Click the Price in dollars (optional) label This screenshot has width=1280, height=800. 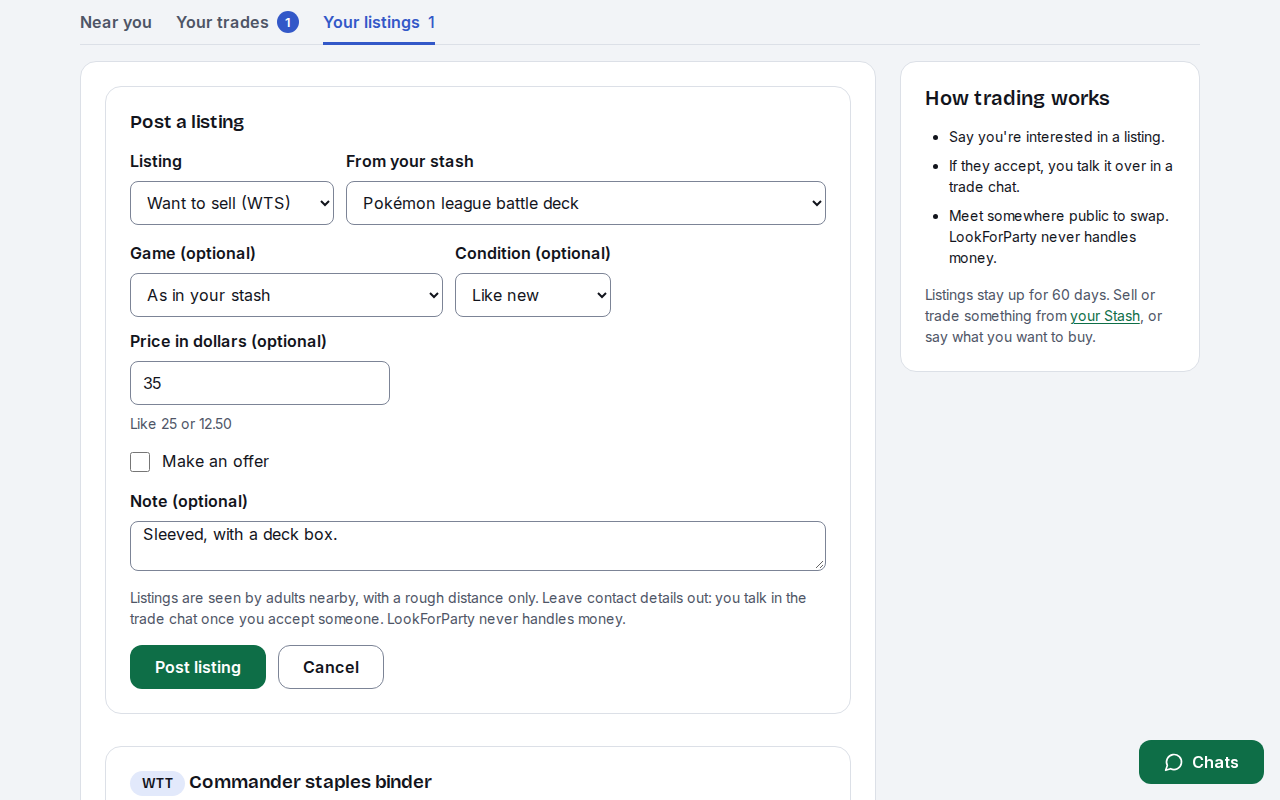tap(228, 341)
